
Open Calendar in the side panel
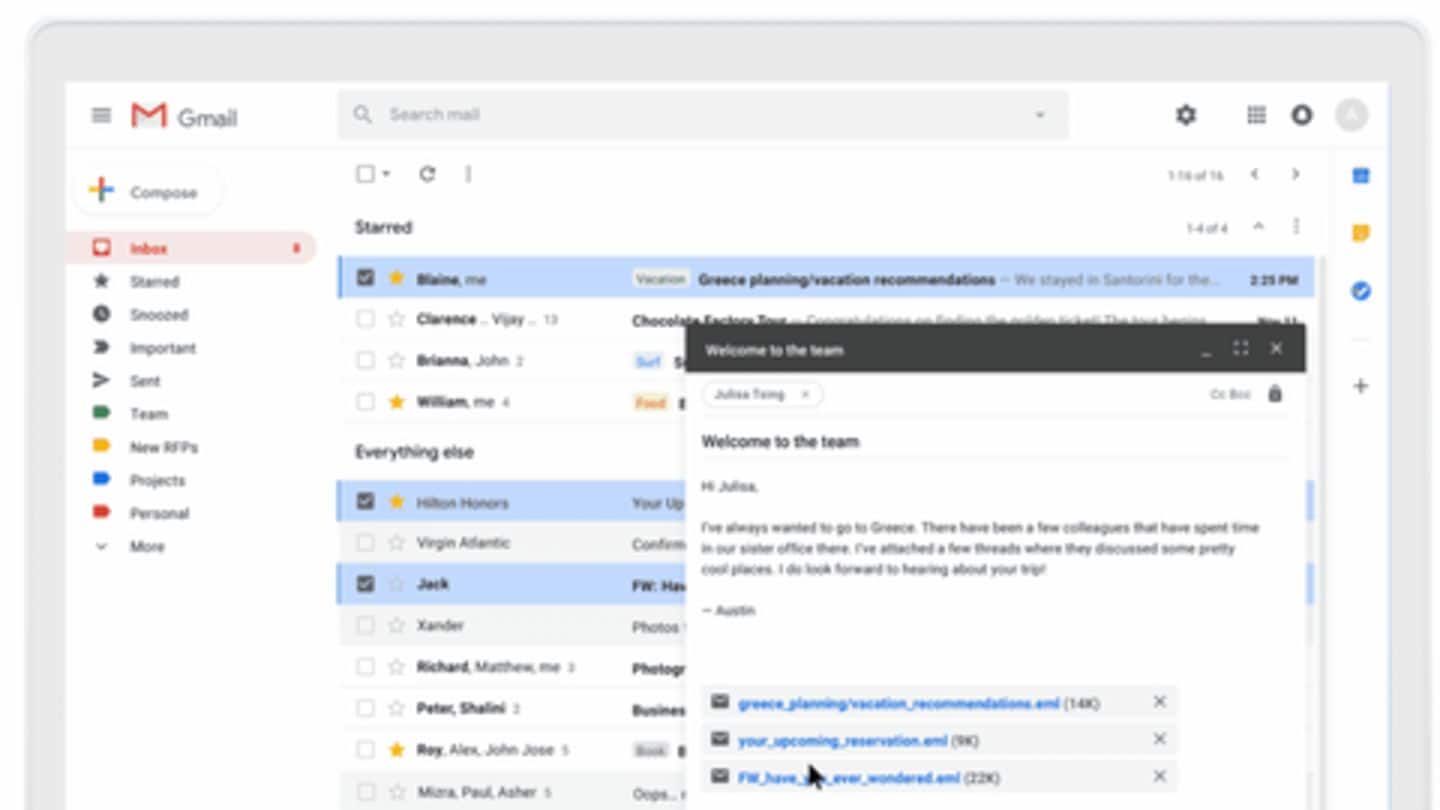click(x=1360, y=176)
